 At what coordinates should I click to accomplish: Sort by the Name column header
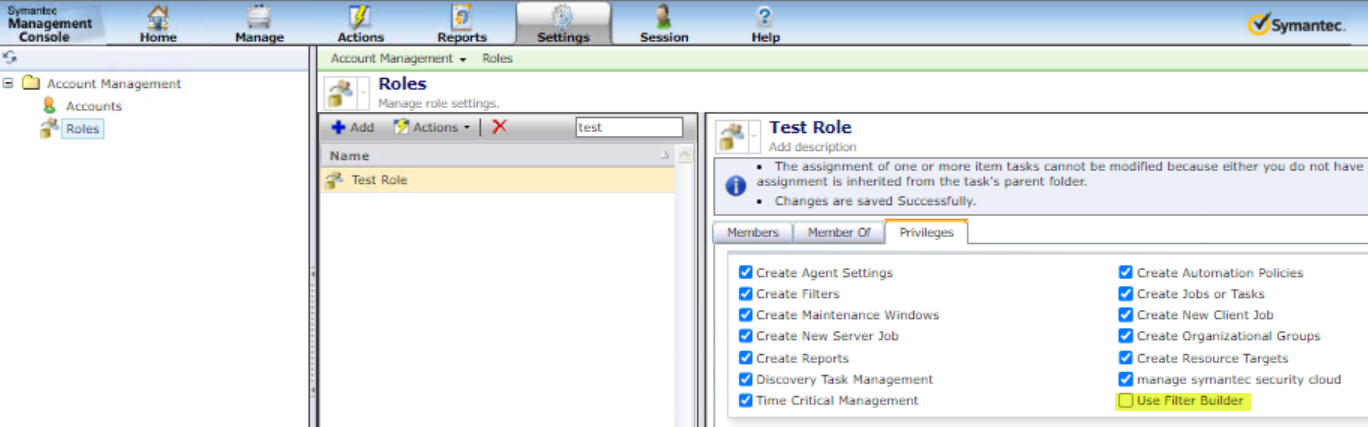[x=497, y=155]
